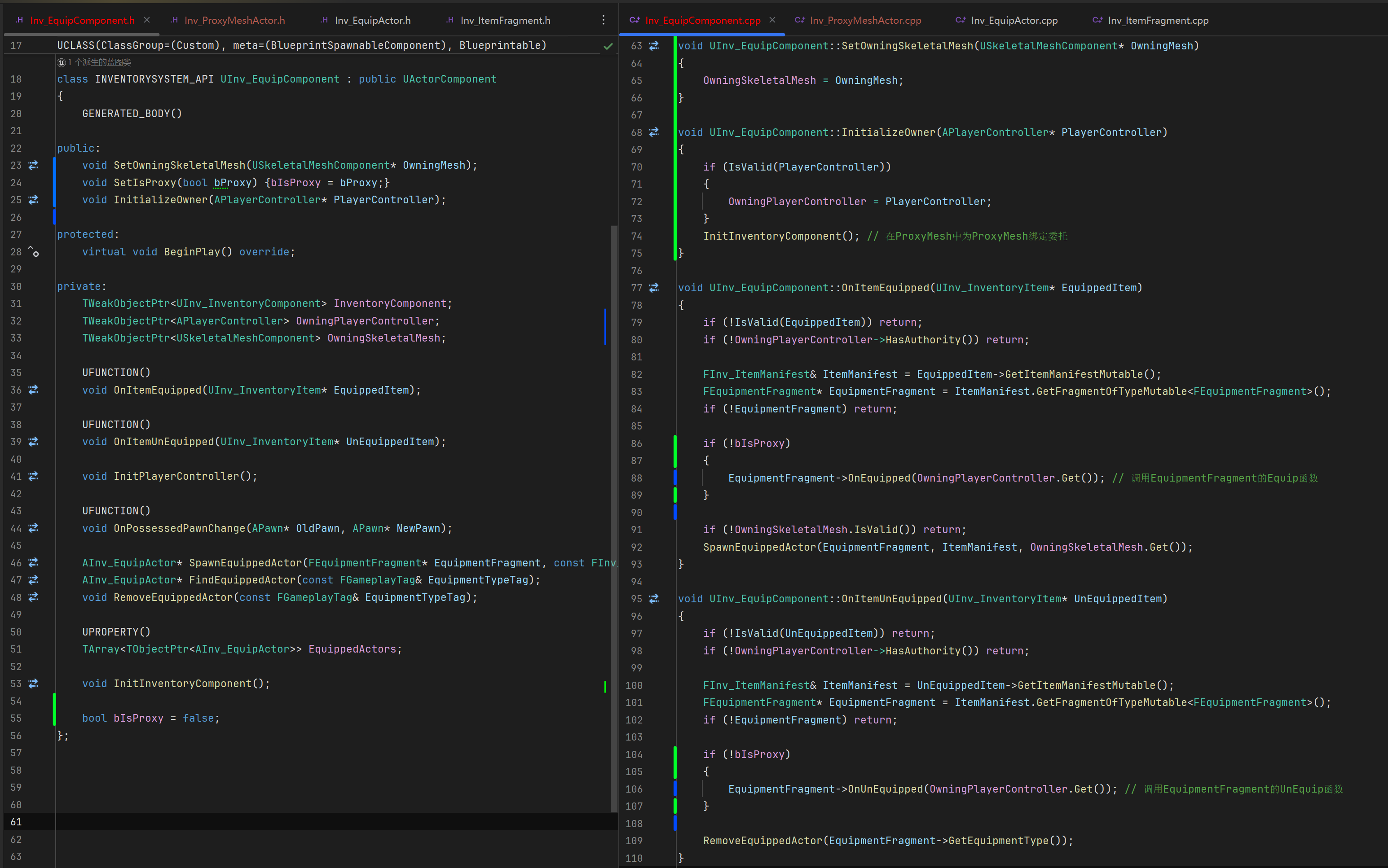Click the UActorComponent base class name

[449, 79]
